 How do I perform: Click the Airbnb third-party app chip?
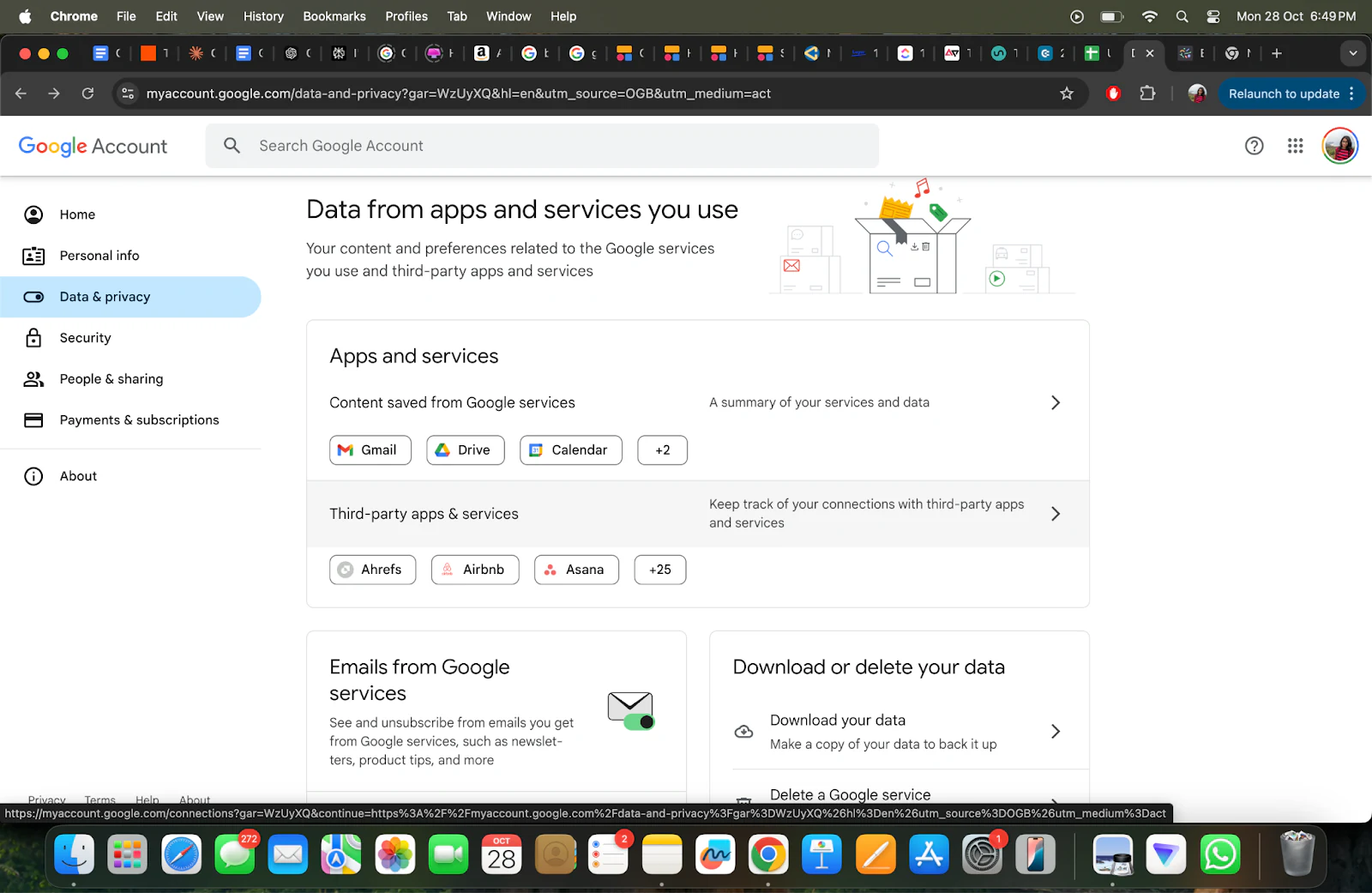point(475,570)
